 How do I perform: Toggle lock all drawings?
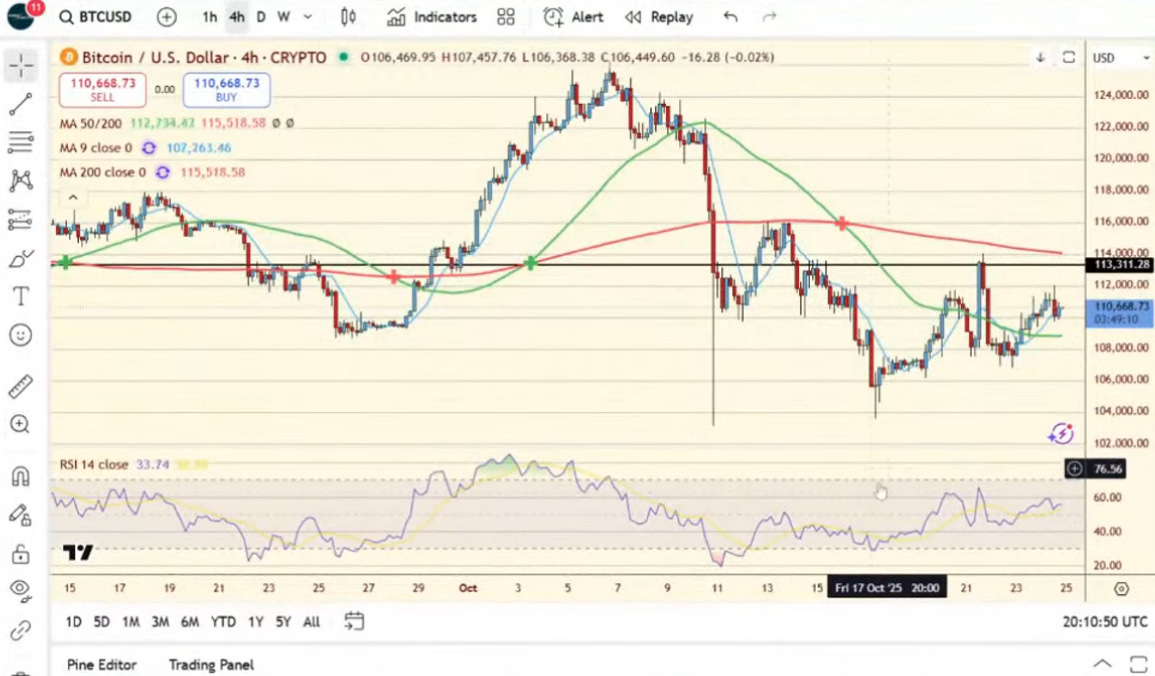click(x=21, y=553)
